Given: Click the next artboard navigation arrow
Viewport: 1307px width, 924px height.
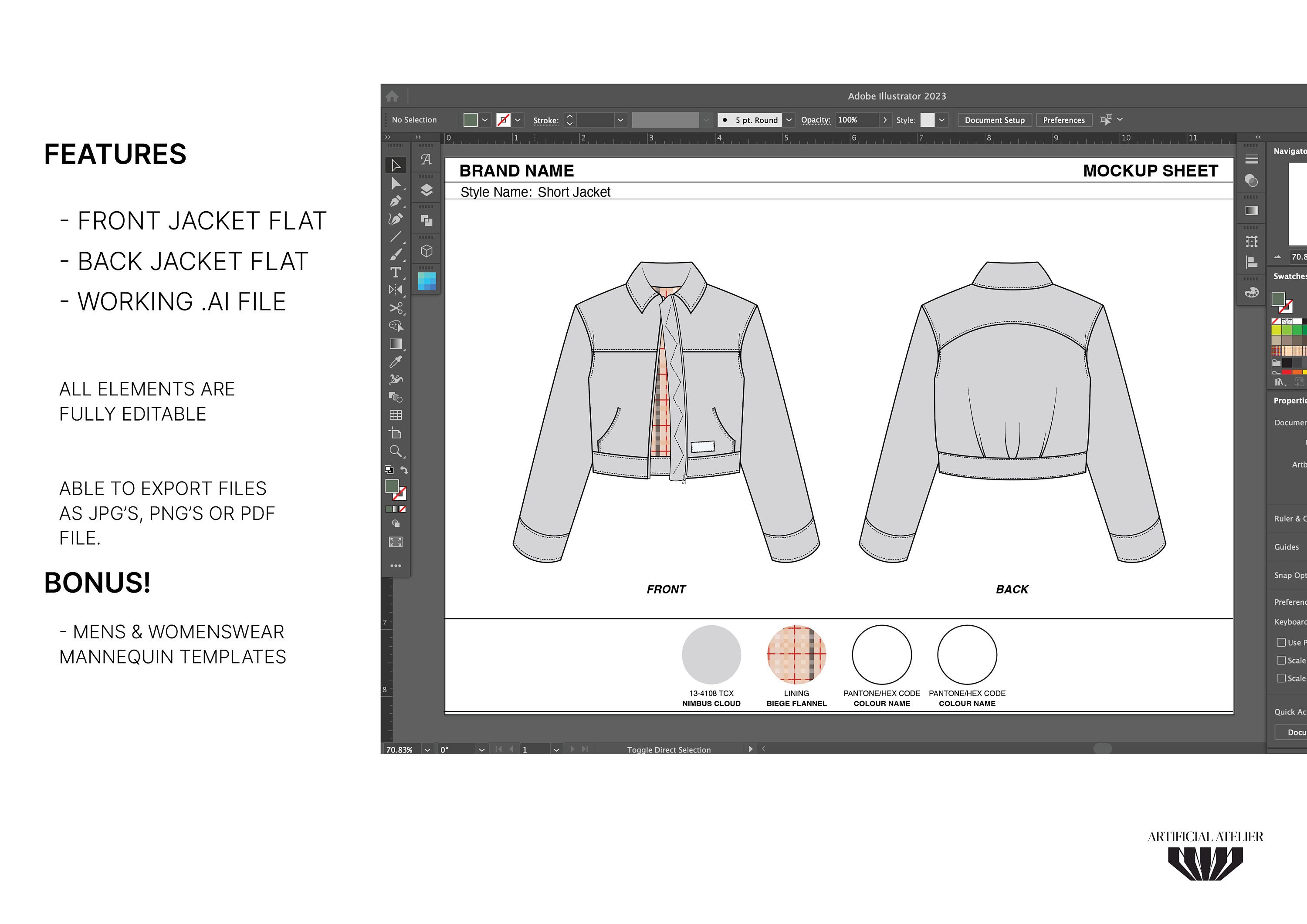Looking at the screenshot, I should point(573,749).
